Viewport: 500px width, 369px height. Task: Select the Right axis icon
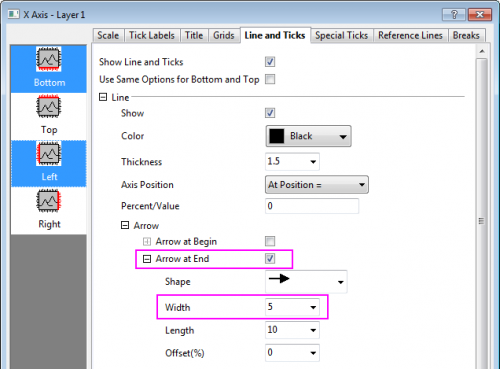click(49, 201)
